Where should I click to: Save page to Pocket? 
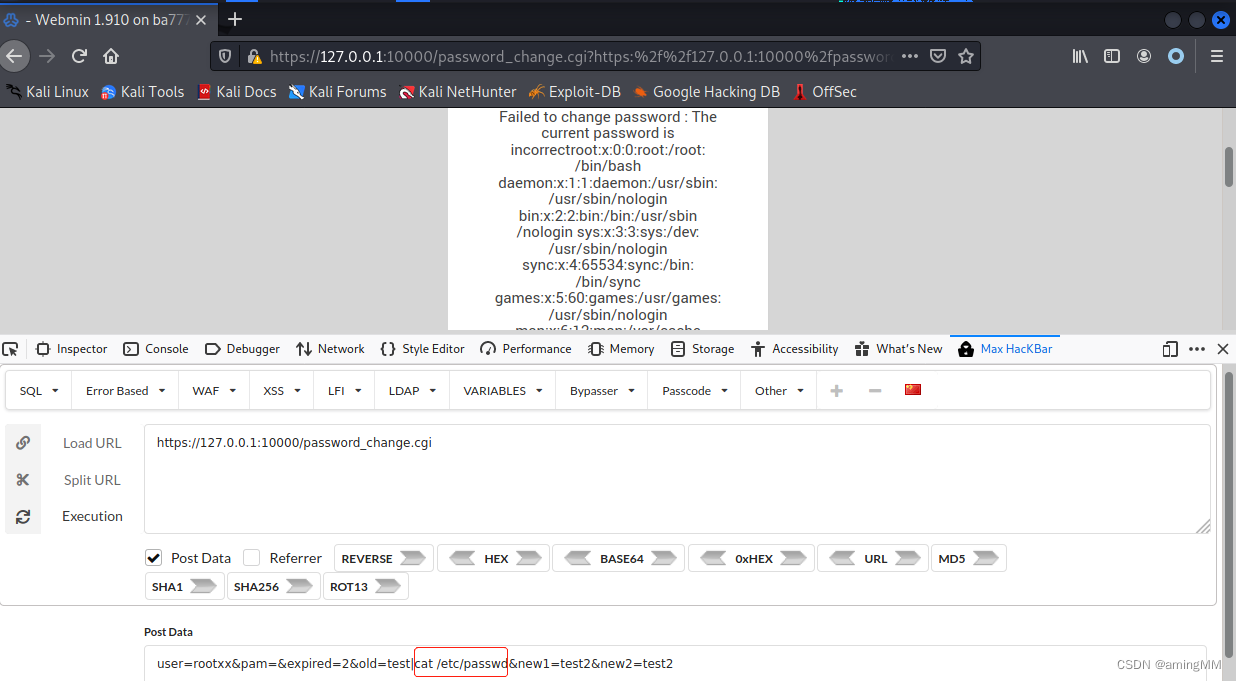[938, 56]
